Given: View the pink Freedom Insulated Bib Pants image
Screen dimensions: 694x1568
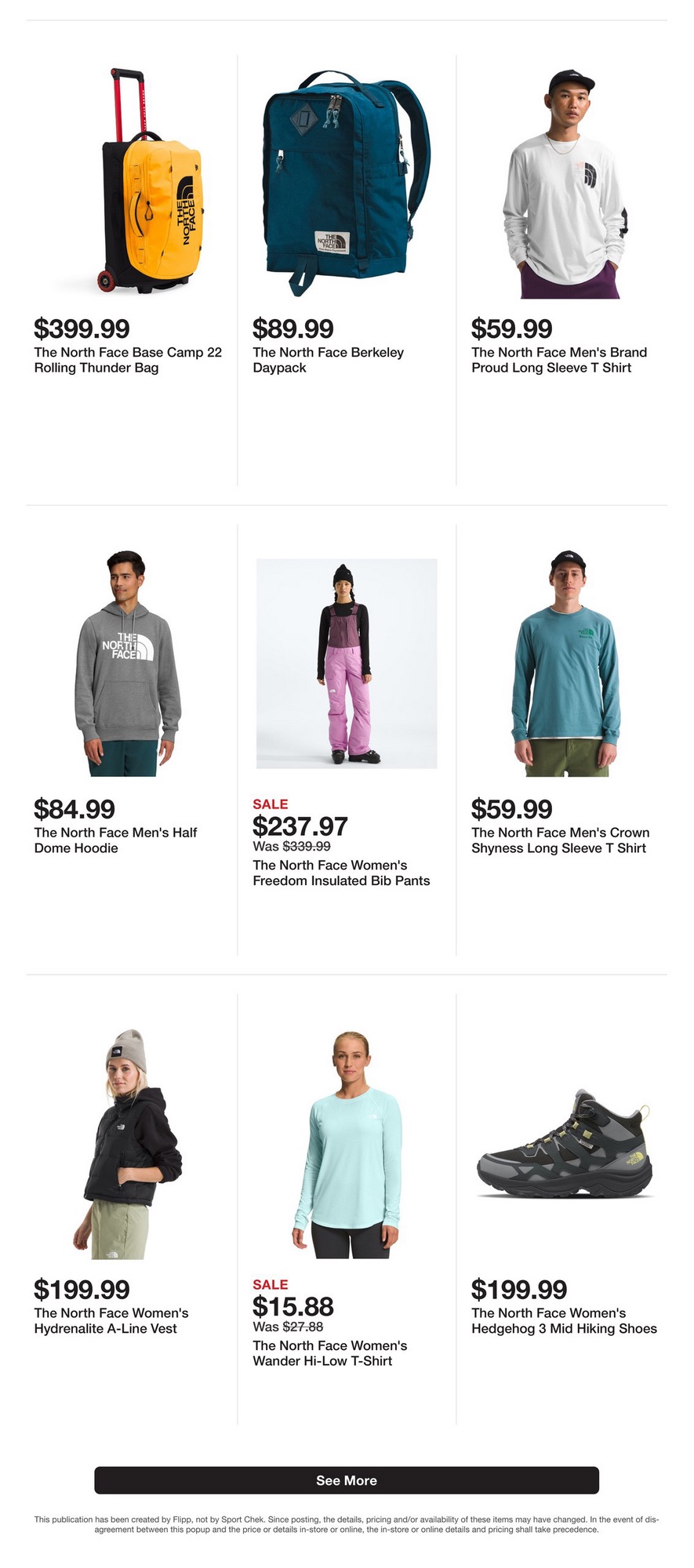Looking at the screenshot, I should [347, 663].
